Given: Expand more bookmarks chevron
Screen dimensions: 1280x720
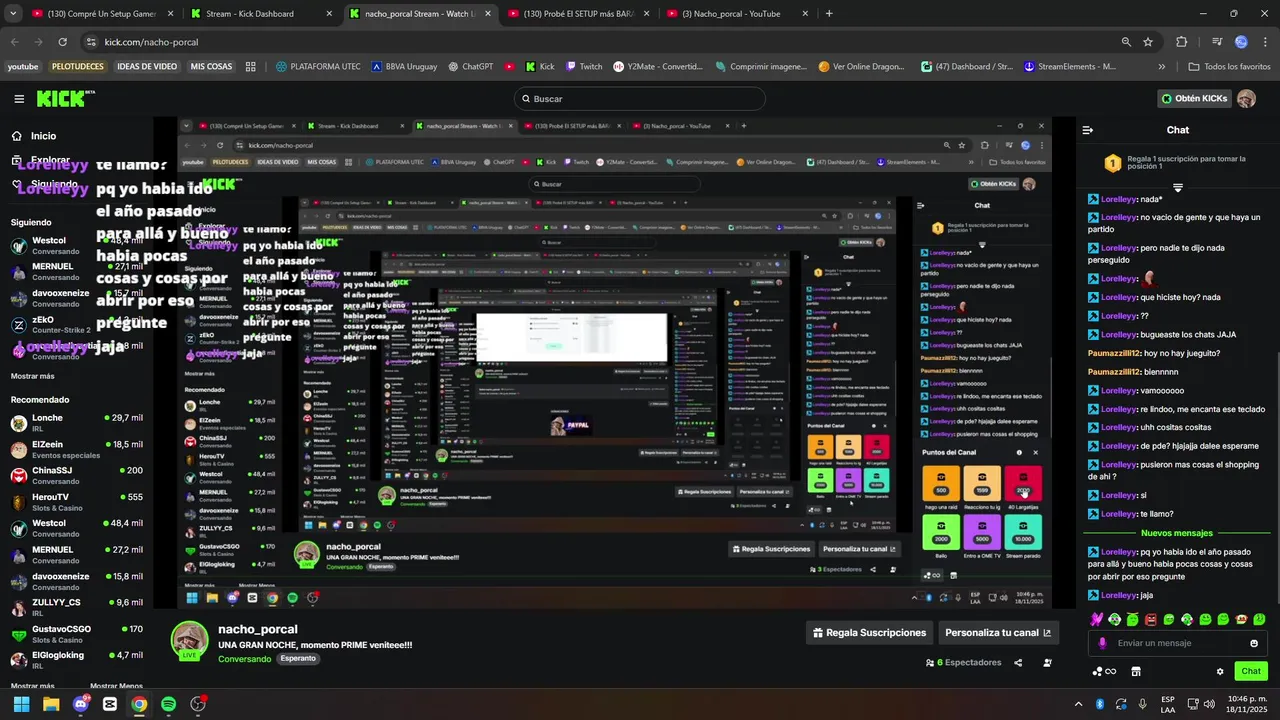Looking at the screenshot, I should pyautogui.click(x=1161, y=67).
